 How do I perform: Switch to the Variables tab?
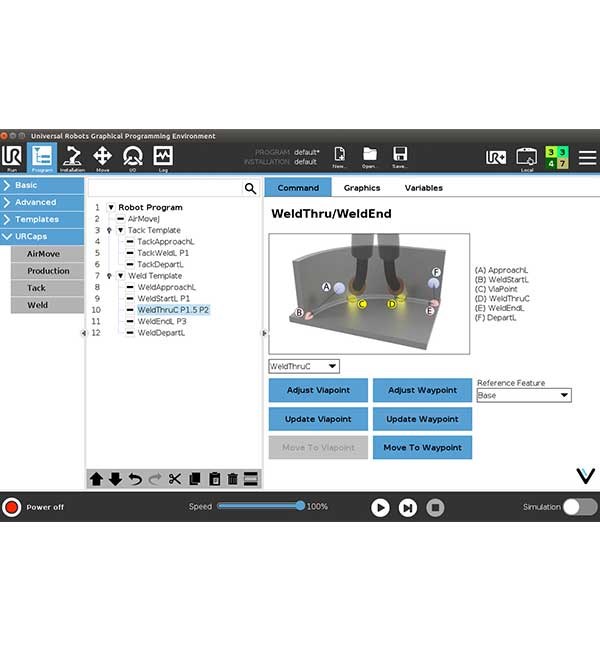424,188
